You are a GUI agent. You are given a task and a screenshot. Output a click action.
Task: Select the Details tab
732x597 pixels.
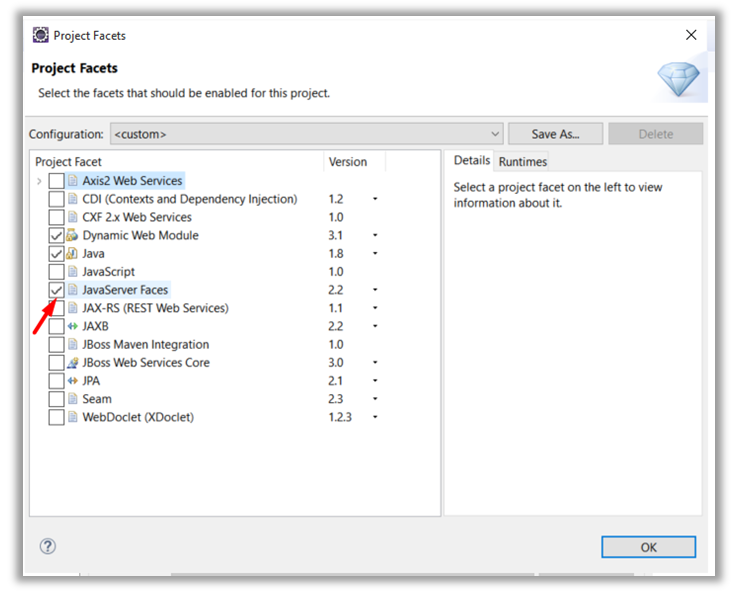tap(471, 160)
